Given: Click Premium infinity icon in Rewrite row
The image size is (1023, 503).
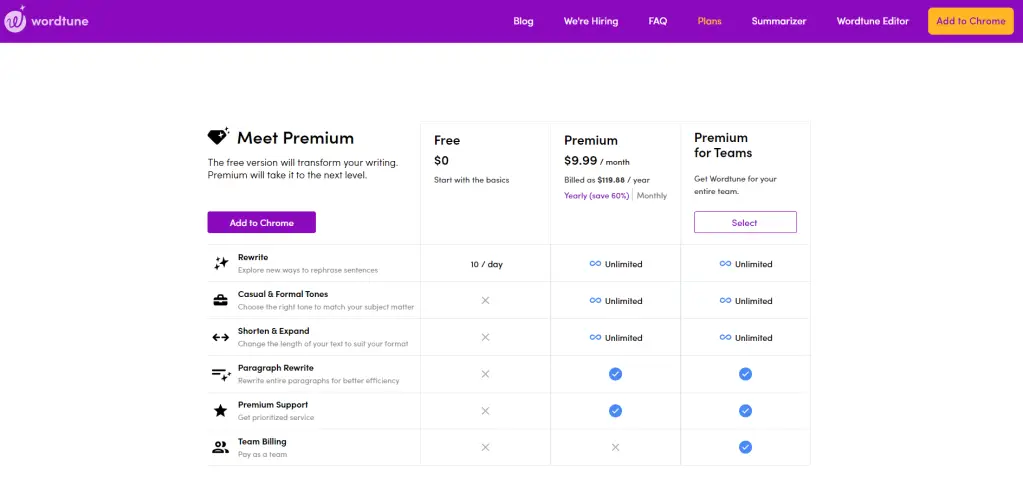Looking at the screenshot, I should (x=595, y=264).
